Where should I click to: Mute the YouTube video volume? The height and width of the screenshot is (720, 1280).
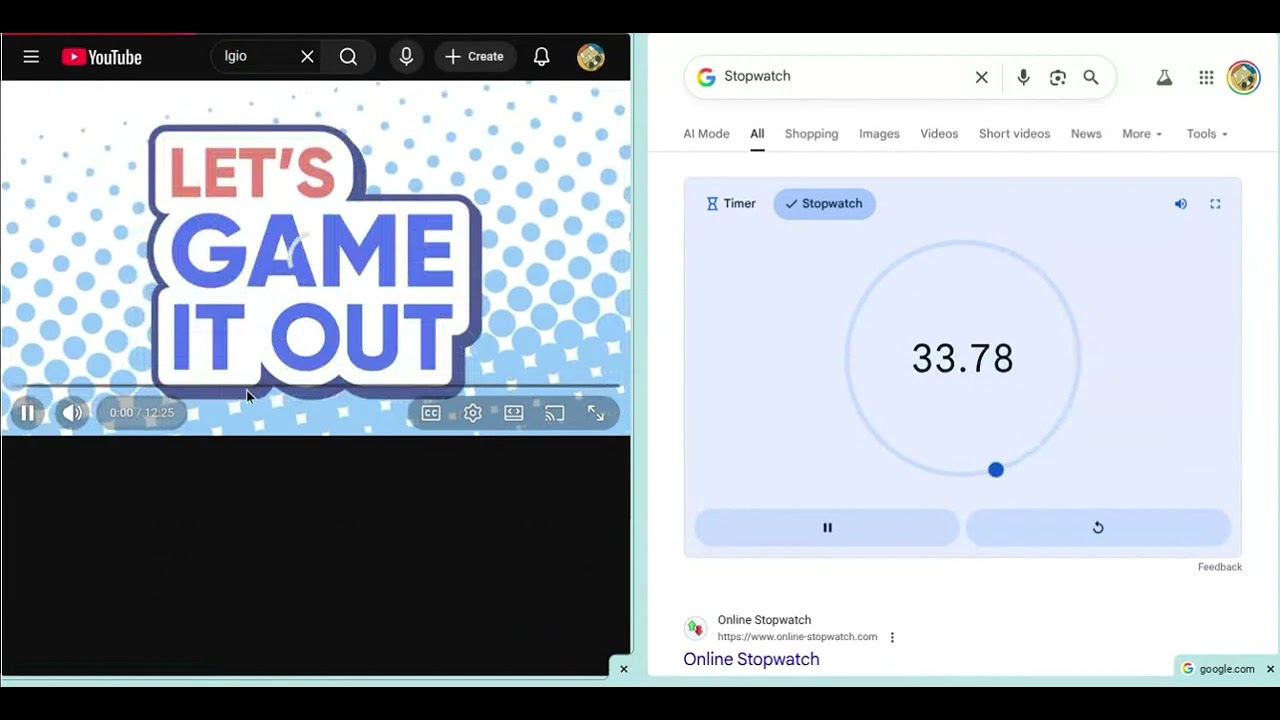click(72, 412)
